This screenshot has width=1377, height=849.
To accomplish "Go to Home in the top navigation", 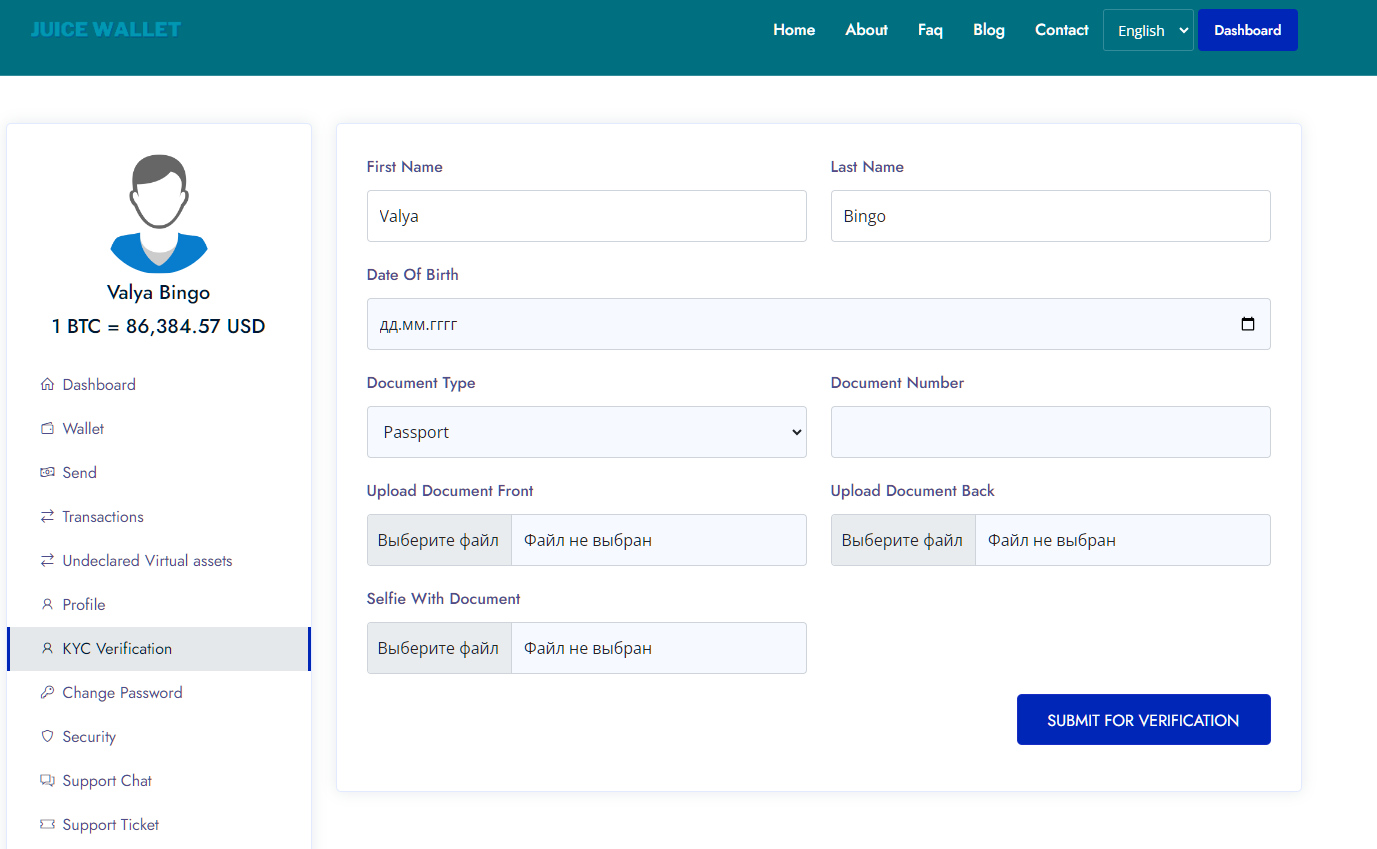I will 794,30.
